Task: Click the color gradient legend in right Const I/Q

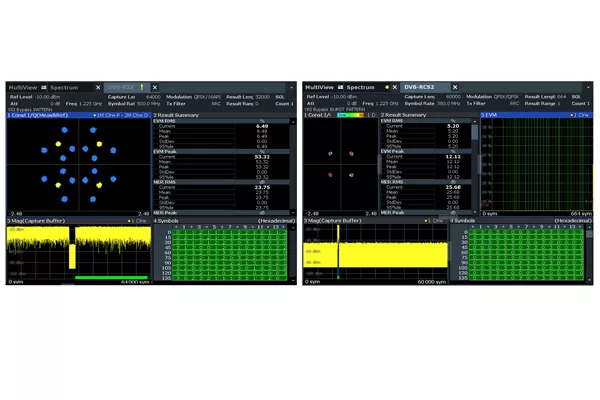Action: point(350,115)
